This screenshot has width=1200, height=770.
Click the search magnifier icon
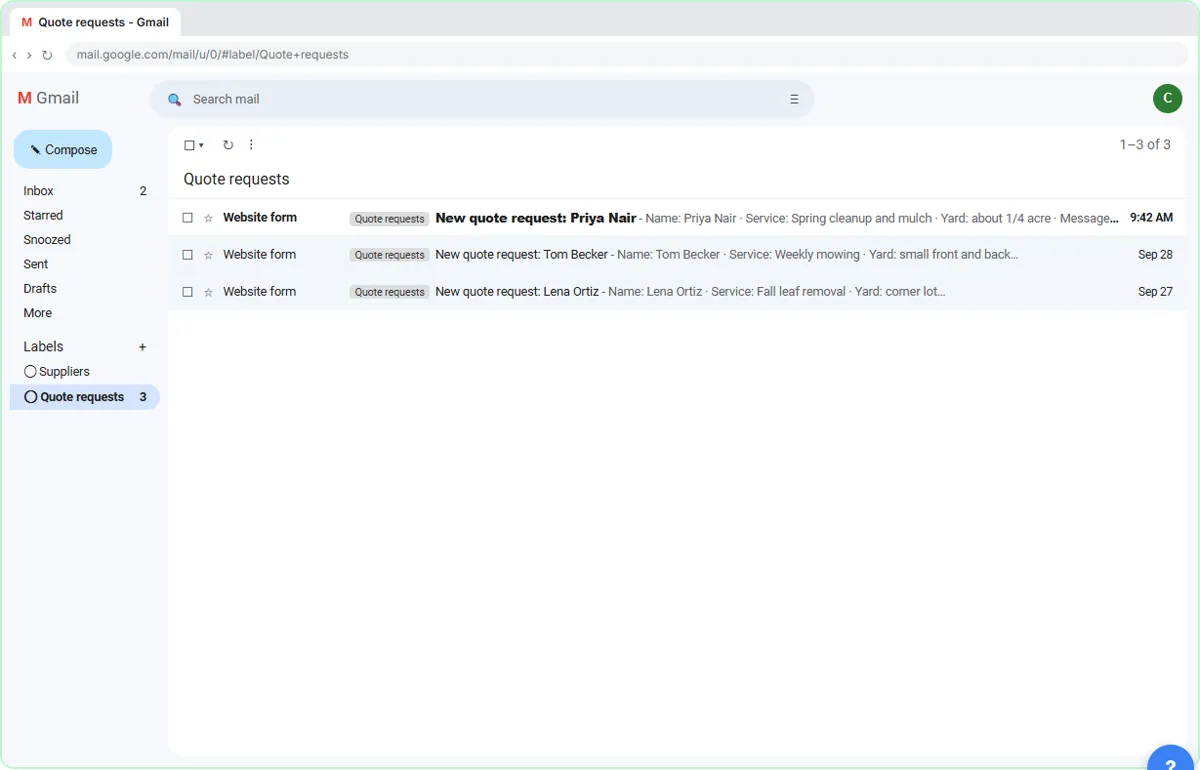pyautogui.click(x=175, y=99)
